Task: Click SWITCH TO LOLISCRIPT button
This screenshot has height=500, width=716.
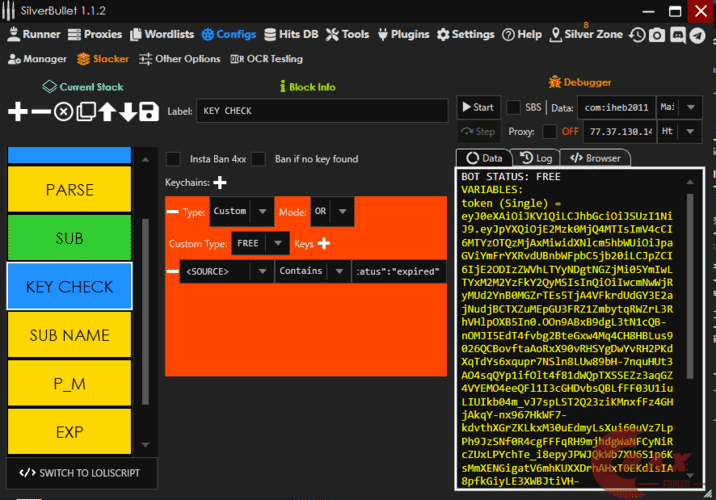Action: [x=80, y=472]
